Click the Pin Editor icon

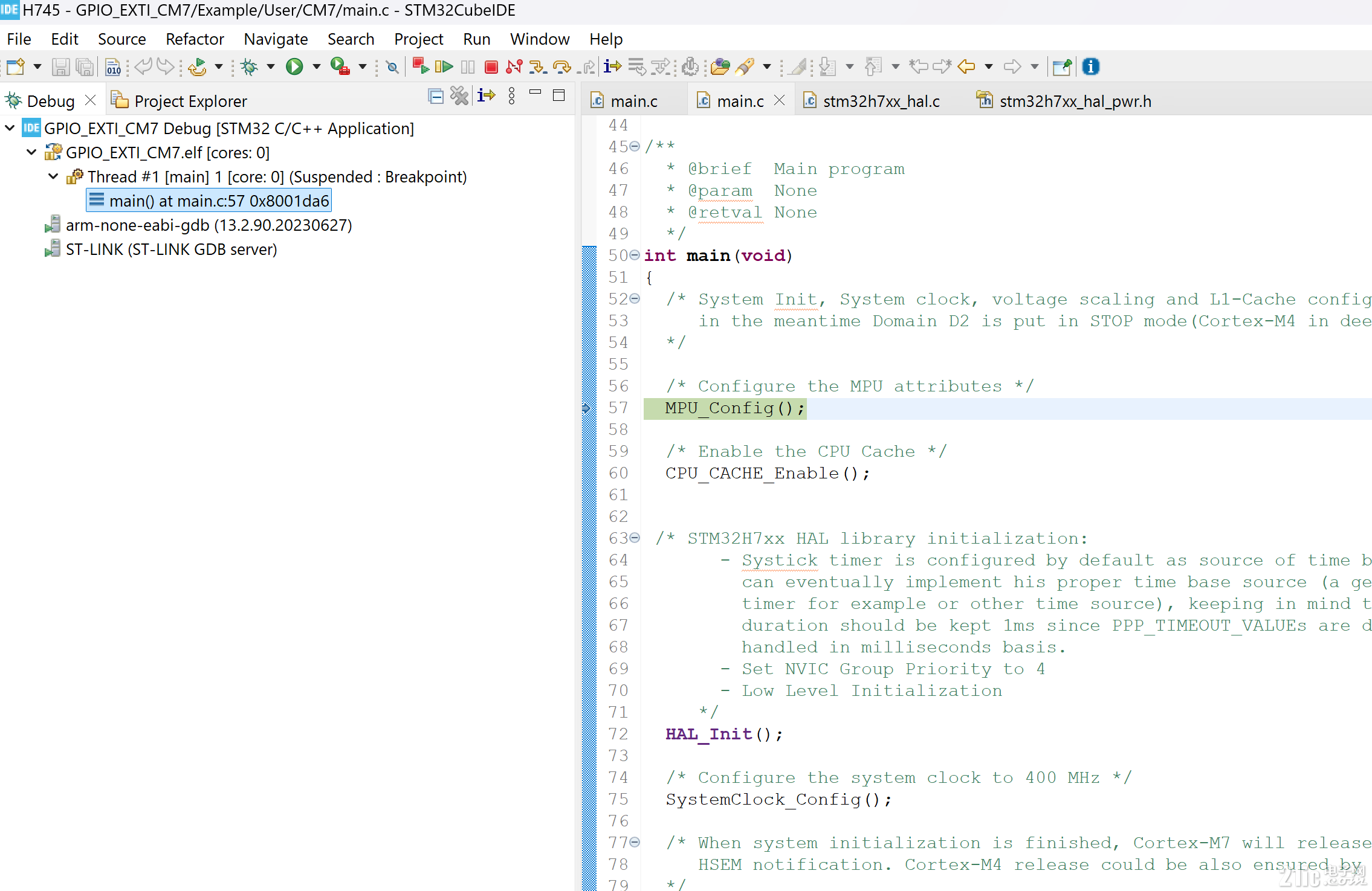click(x=1062, y=66)
